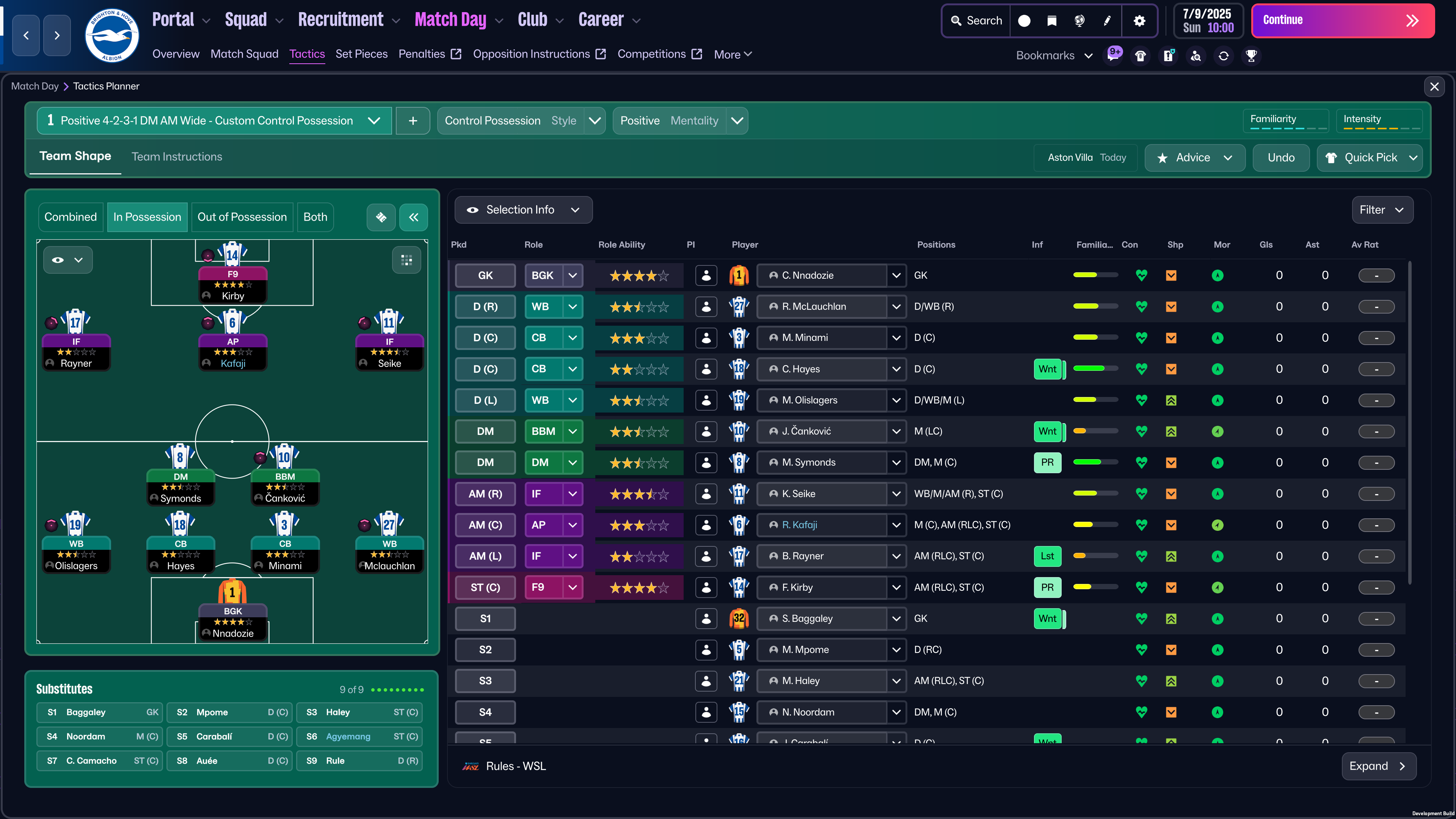This screenshot has width=1456, height=819.
Task: Expand the Mentality dropdown
Action: 737,121
